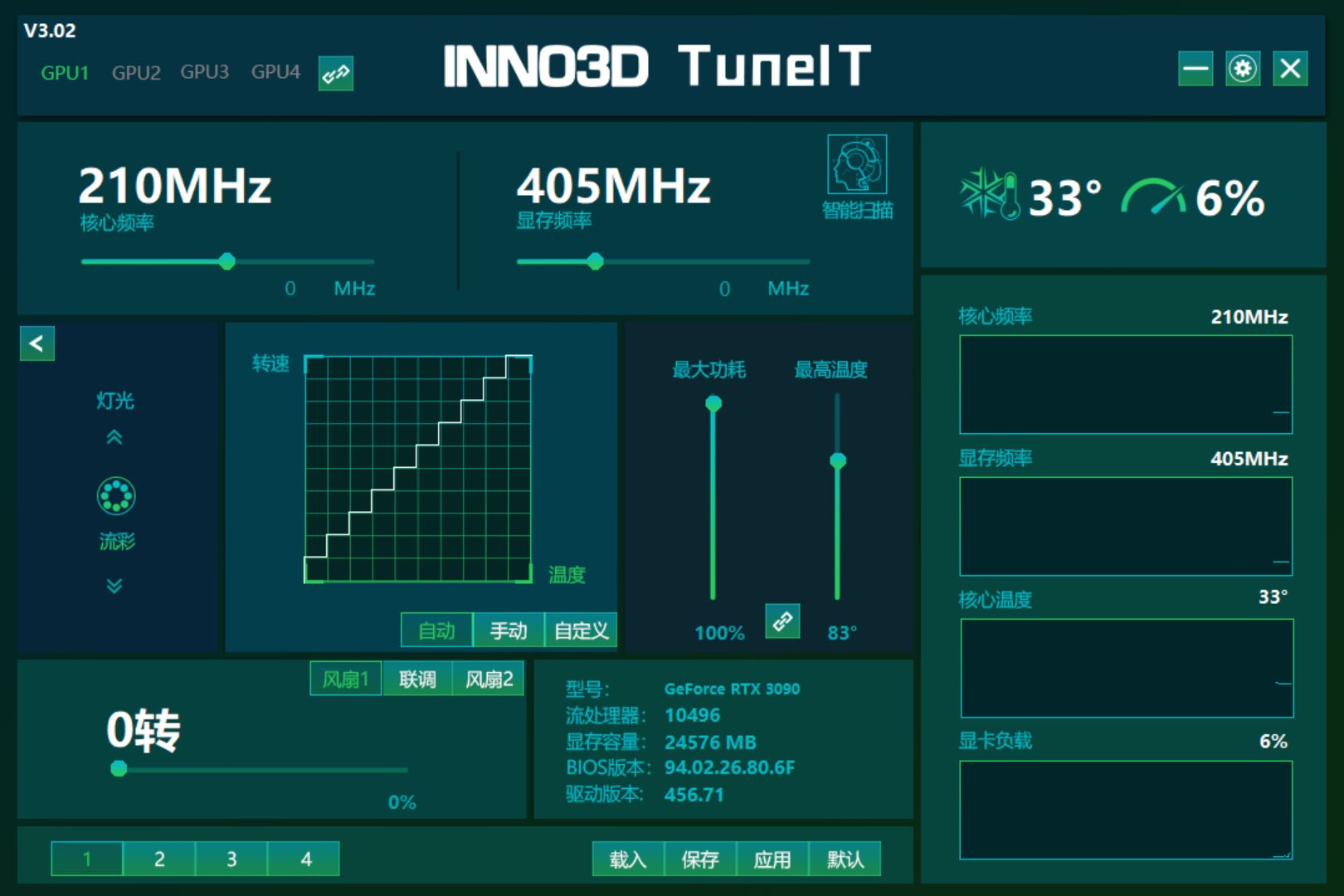Select 风扇1 tab
The height and width of the screenshot is (896, 1344).
[x=345, y=679]
